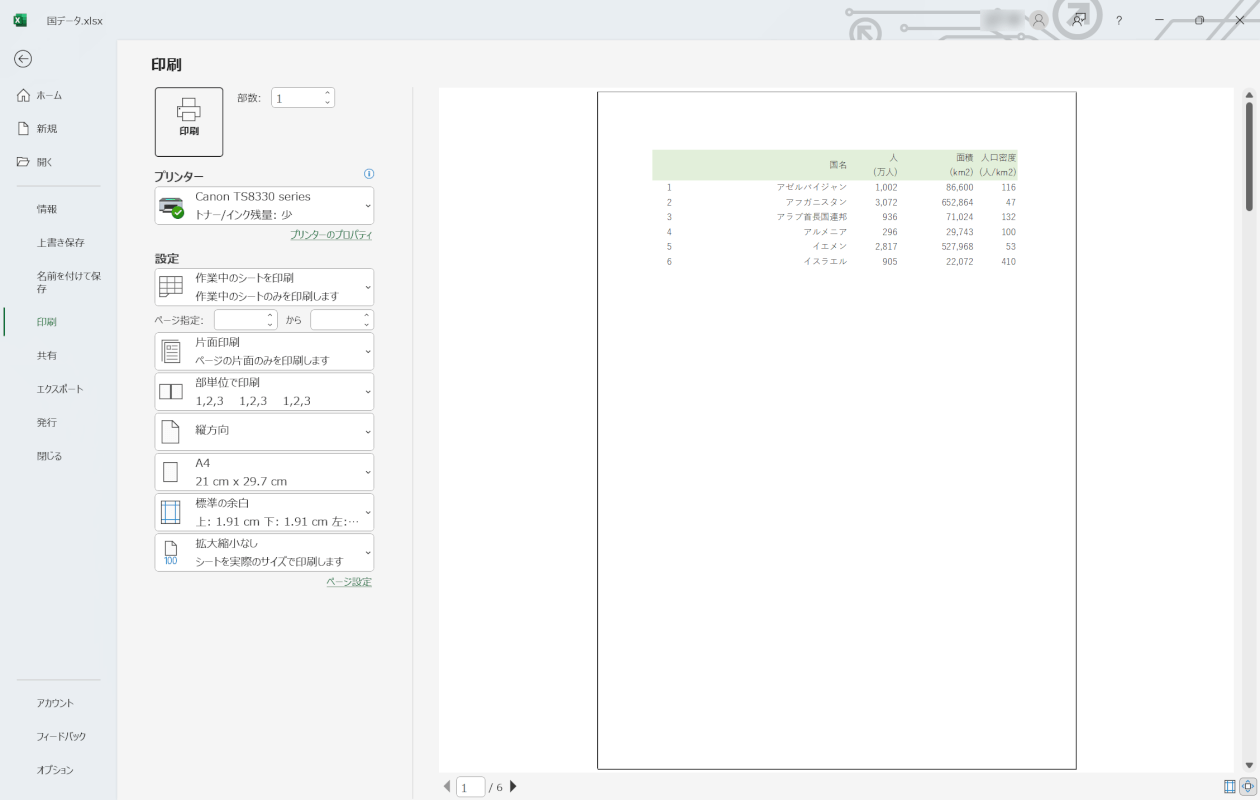This screenshot has height=800, width=1260.
Task: Toggle the show margins icon
Action: coord(1230,786)
